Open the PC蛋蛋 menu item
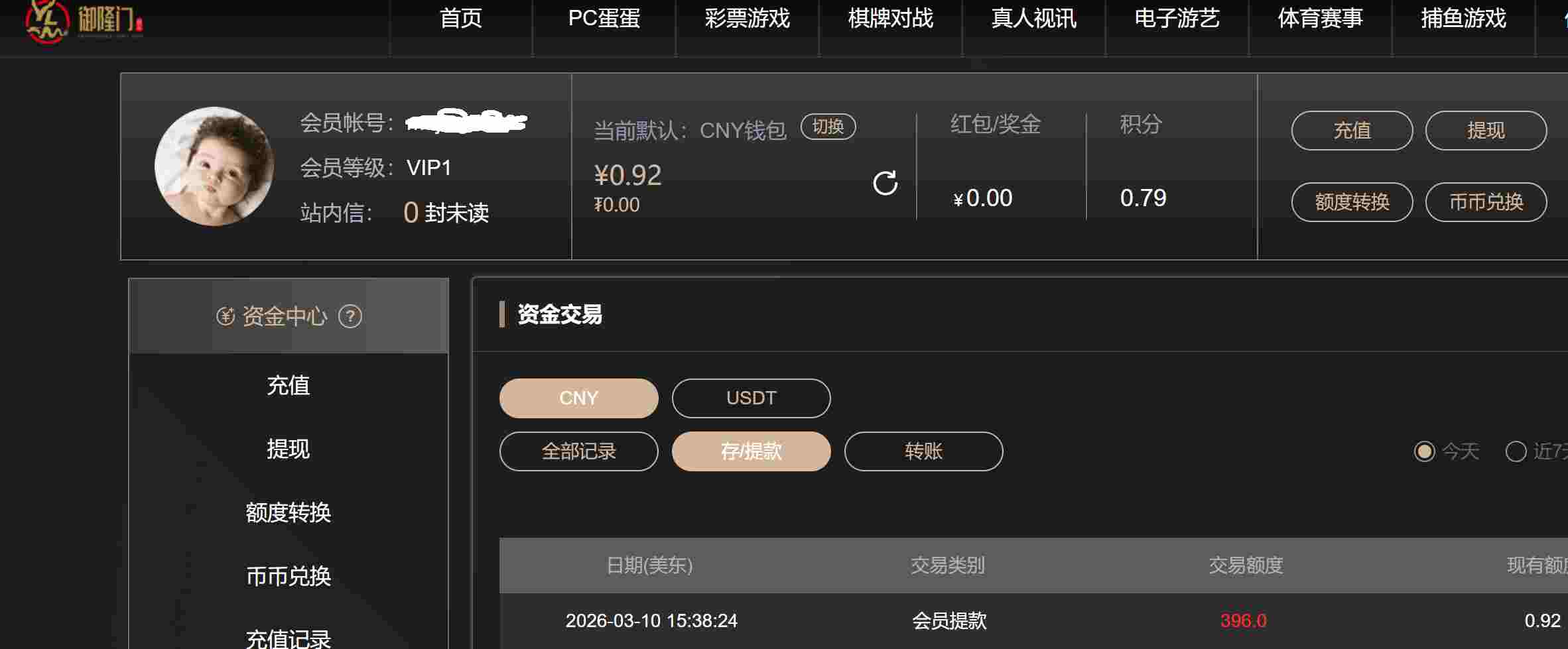 (x=604, y=19)
